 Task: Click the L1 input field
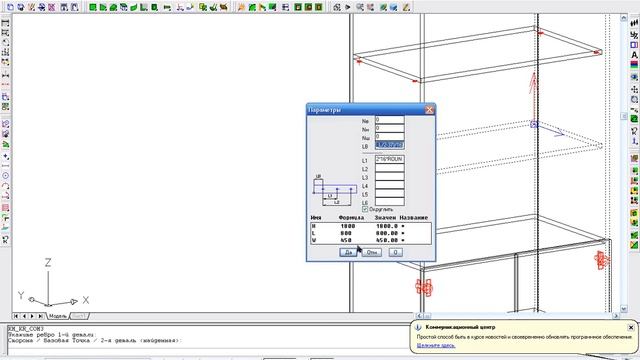[389, 159]
